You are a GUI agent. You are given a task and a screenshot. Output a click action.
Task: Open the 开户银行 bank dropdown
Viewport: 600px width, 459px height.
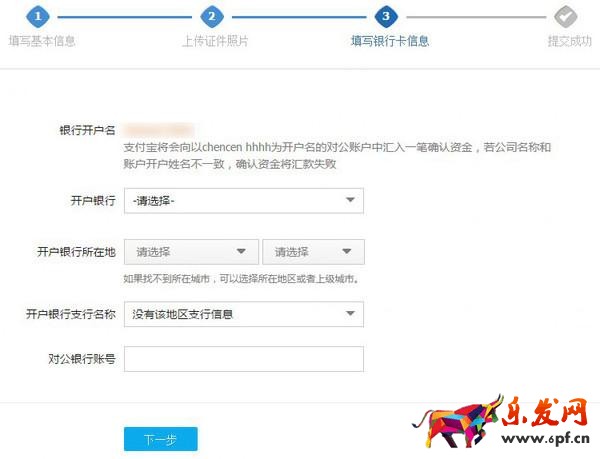244,200
